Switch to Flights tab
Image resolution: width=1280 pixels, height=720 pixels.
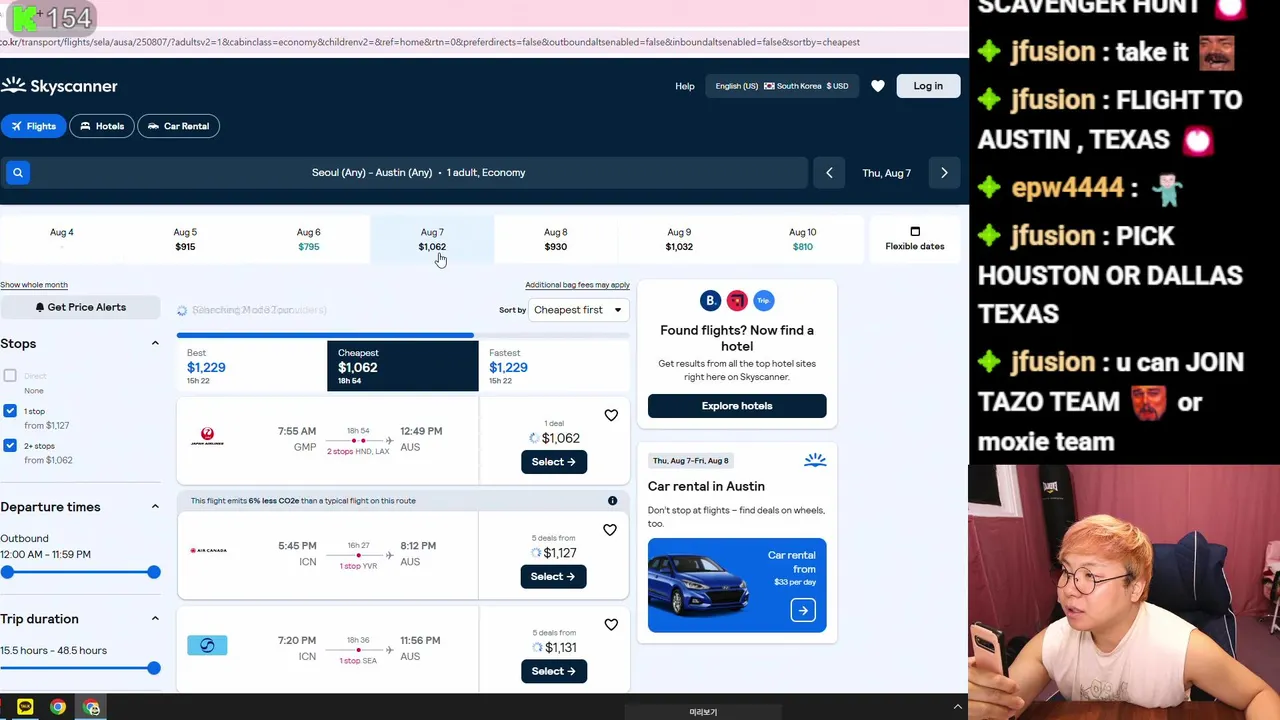point(33,126)
